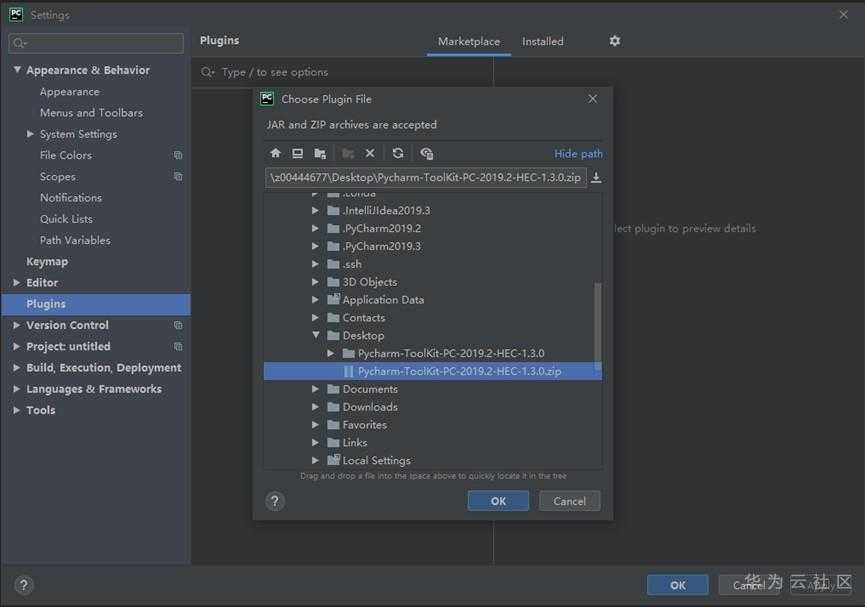Click the Project directory toolbar icon
This screenshot has width=865, height=607.
click(320, 153)
